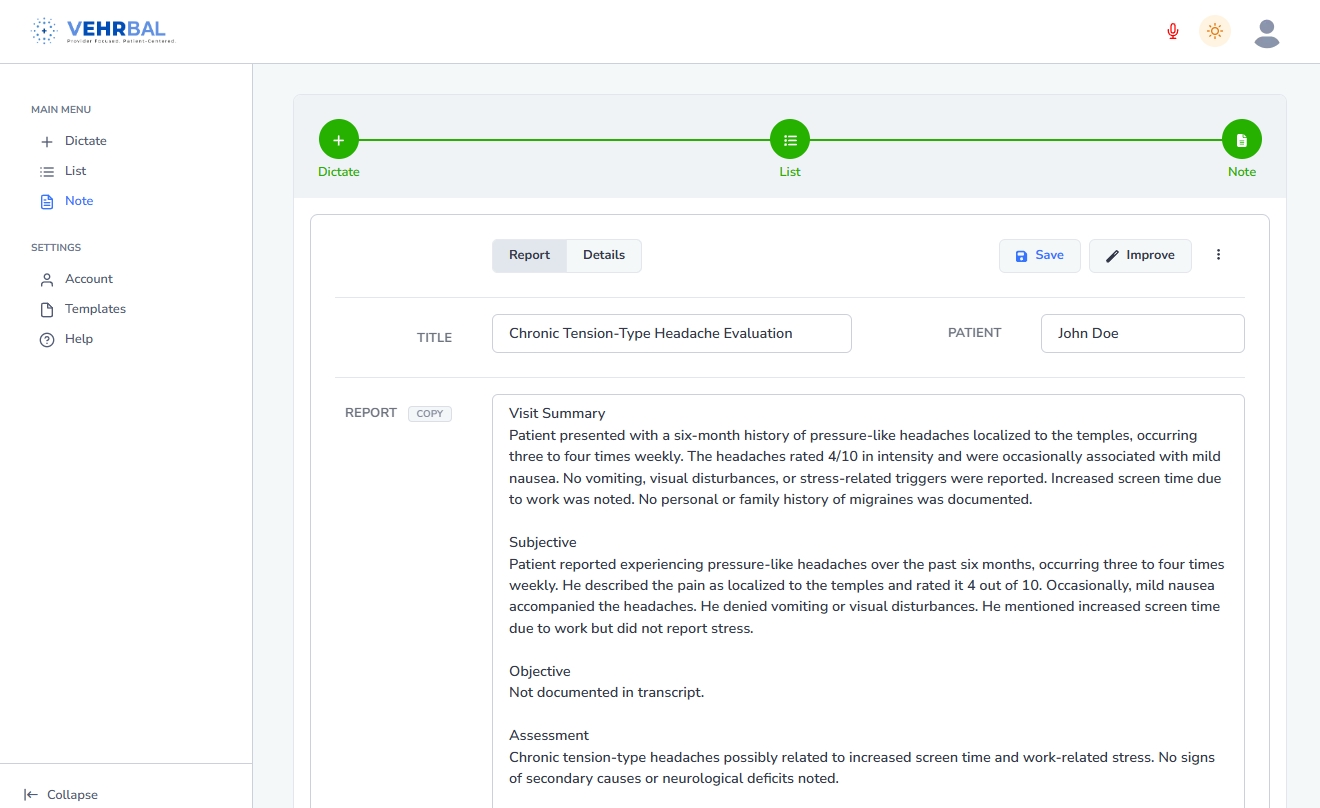Select Note in the sidebar
1320x808 pixels.
78,201
